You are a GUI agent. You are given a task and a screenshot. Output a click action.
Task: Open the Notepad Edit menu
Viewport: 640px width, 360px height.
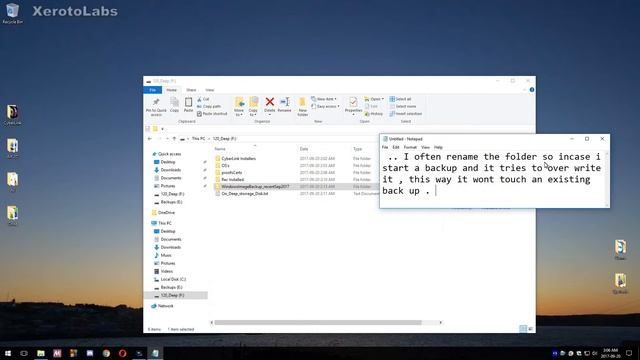pyautogui.click(x=396, y=147)
